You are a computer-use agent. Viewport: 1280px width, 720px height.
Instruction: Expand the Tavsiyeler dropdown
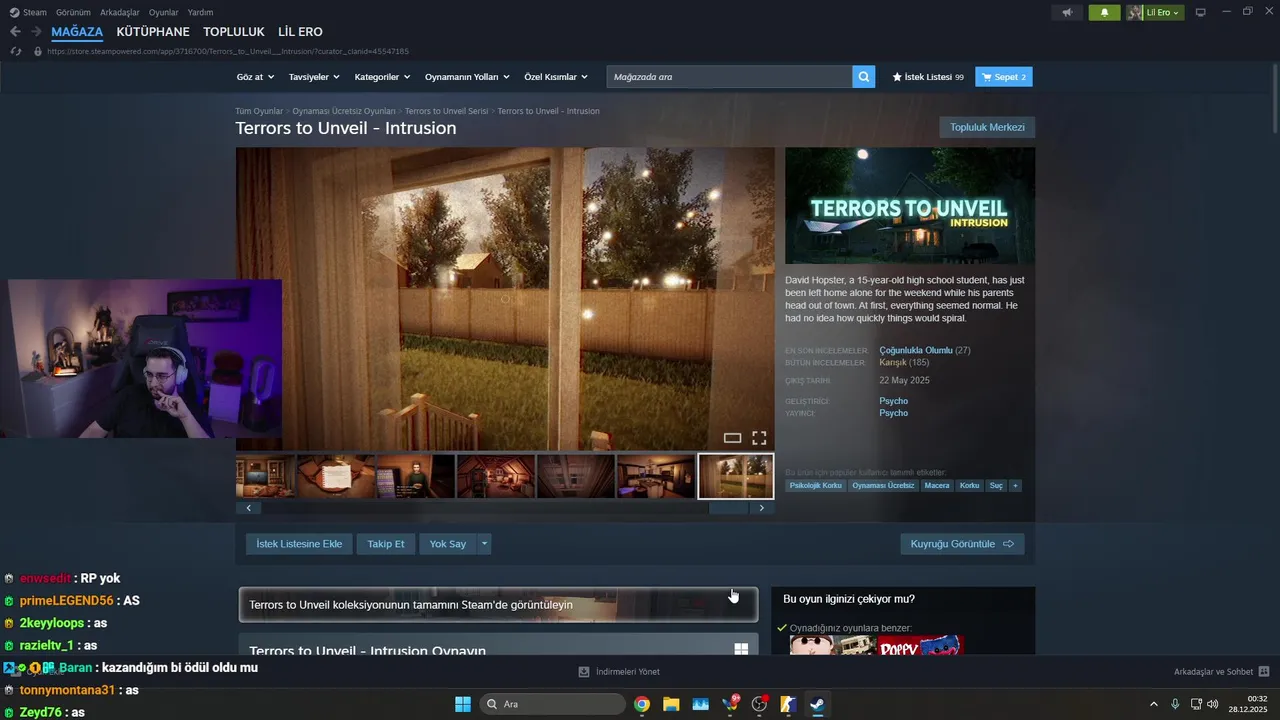coord(314,77)
